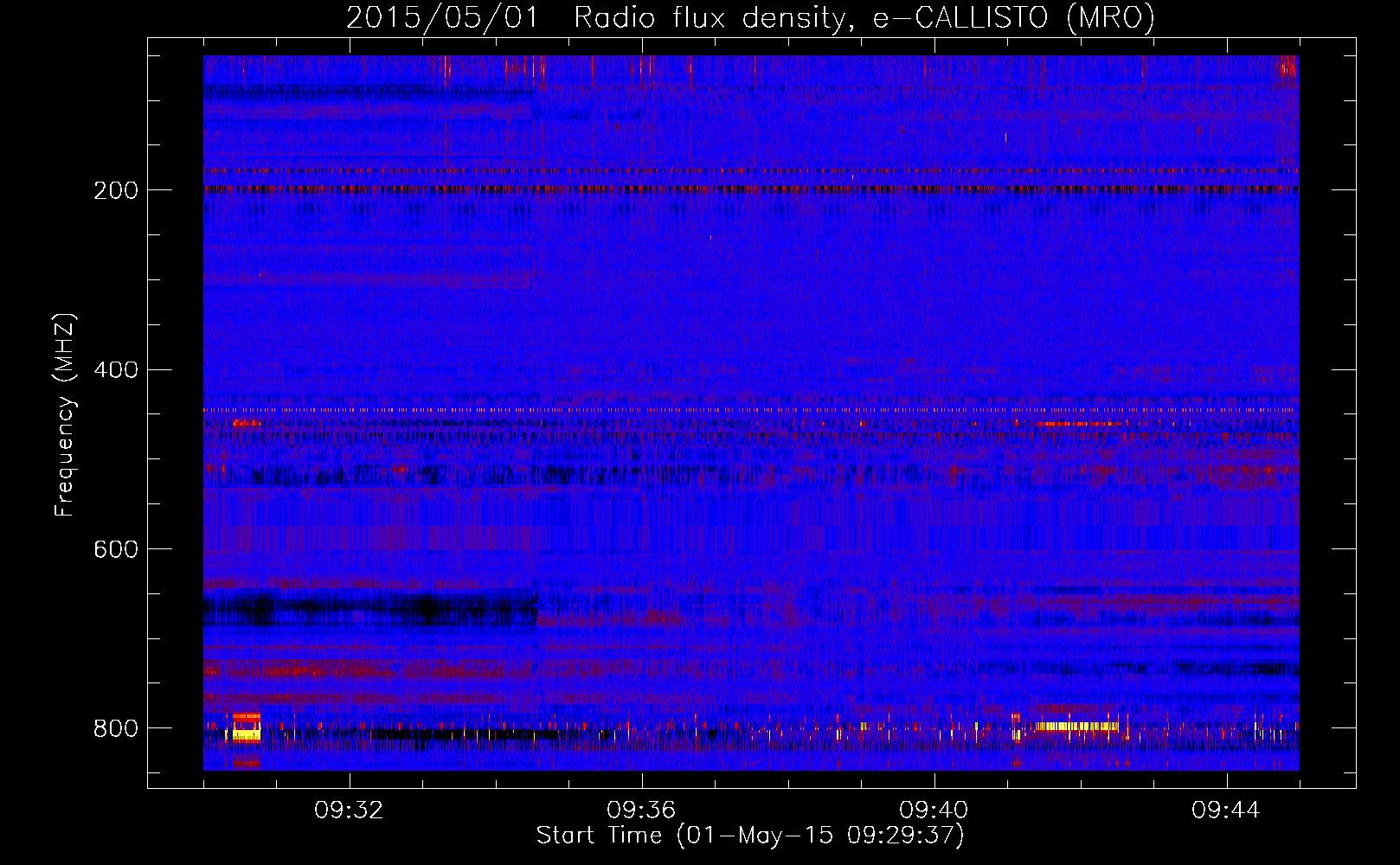Image resolution: width=1400 pixels, height=865 pixels.
Task: Click the '800' frequency tick label
Action: click(x=116, y=728)
